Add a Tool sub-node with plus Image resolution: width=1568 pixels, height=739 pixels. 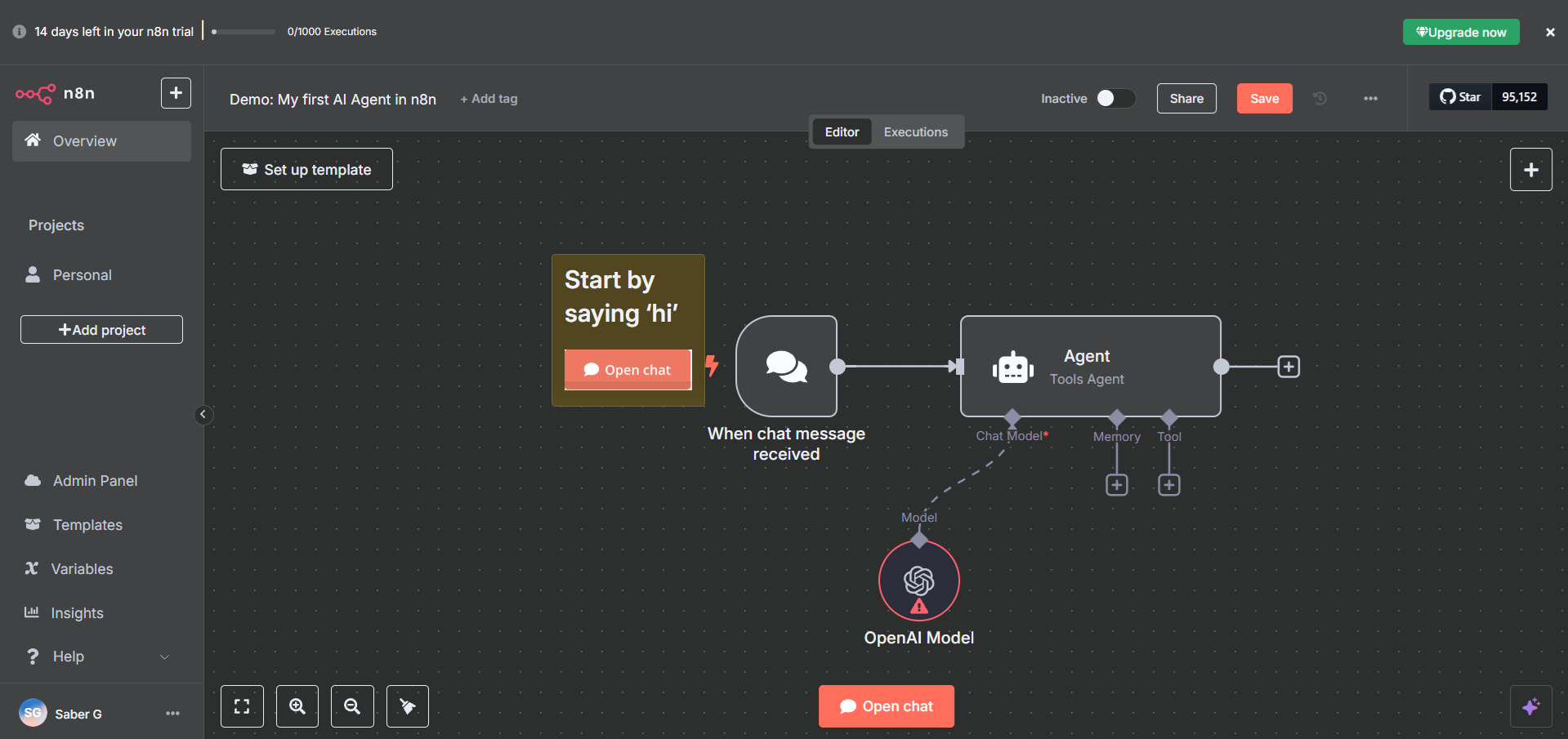pyautogui.click(x=1169, y=485)
